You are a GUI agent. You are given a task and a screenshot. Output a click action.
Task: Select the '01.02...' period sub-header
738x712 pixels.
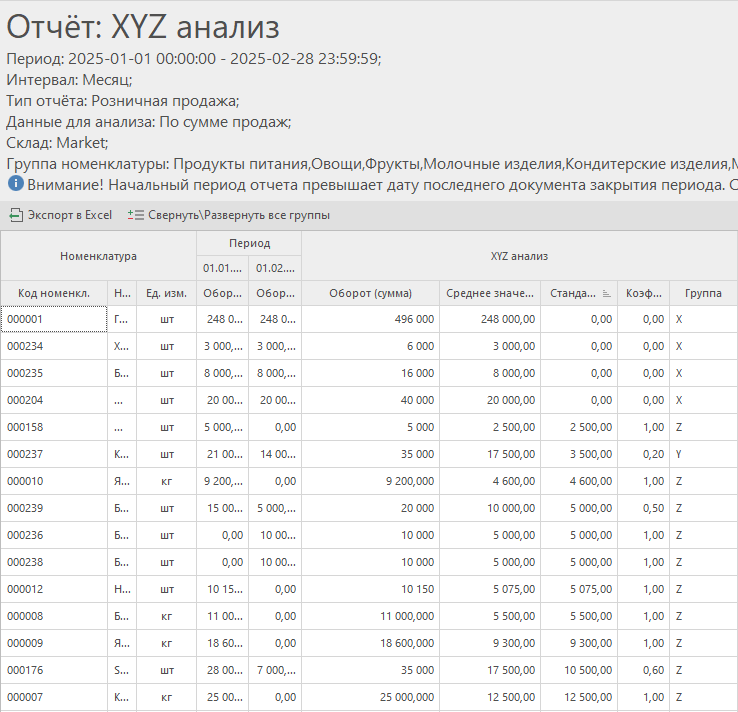pos(275,268)
